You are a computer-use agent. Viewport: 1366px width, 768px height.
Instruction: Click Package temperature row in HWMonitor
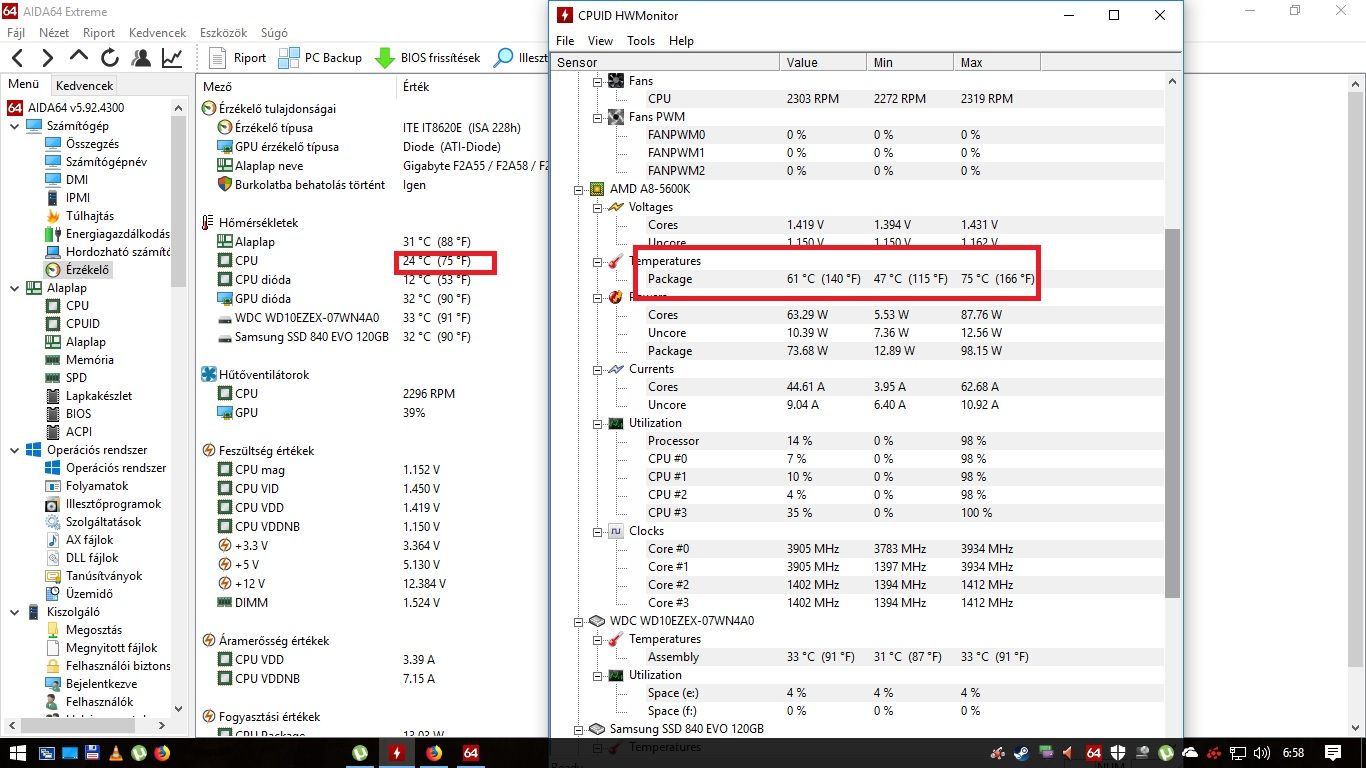(857, 279)
